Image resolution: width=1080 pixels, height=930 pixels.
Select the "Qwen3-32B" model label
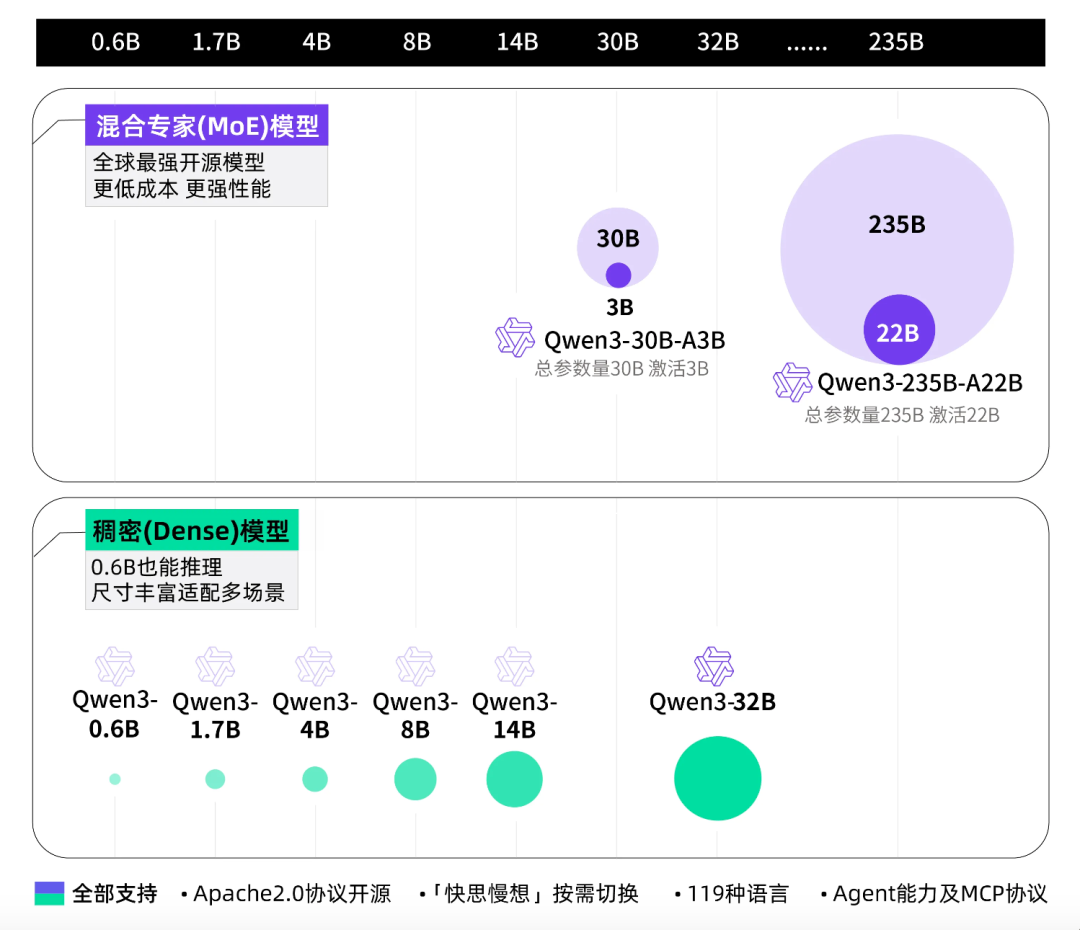(713, 702)
